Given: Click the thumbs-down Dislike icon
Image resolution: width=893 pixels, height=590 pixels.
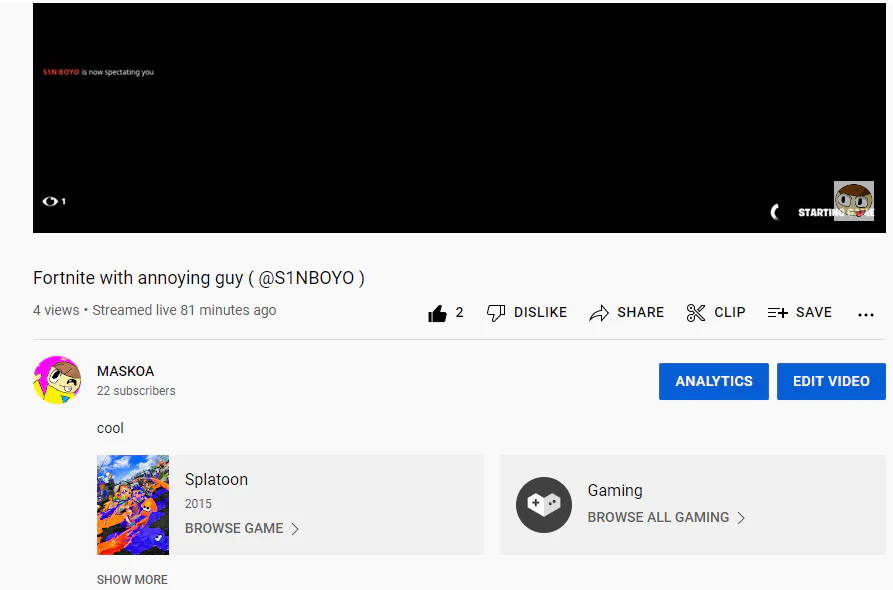Looking at the screenshot, I should pyautogui.click(x=495, y=313).
